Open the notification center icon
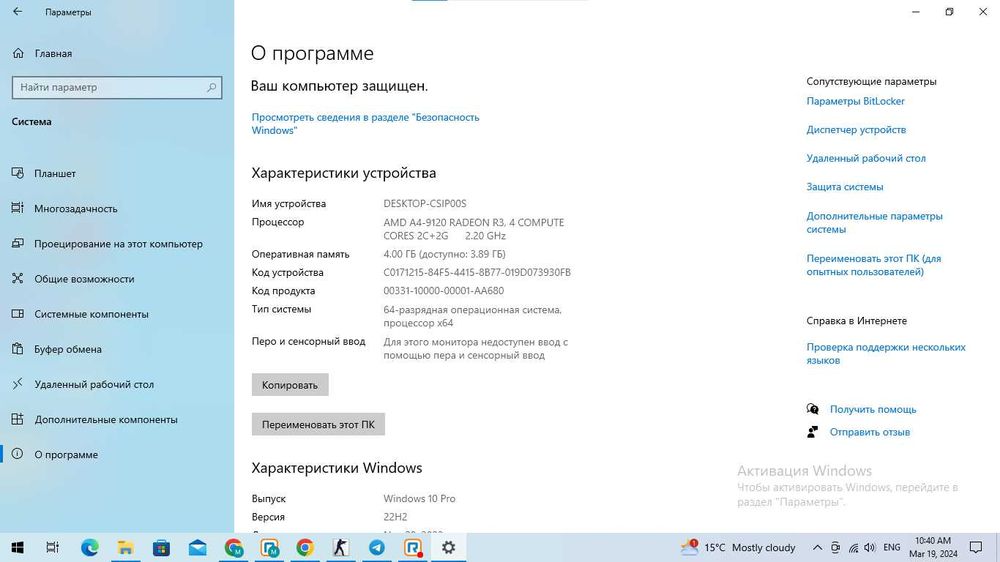Image resolution: width=1000 pixels, height=562 pixels. [976, 547]
